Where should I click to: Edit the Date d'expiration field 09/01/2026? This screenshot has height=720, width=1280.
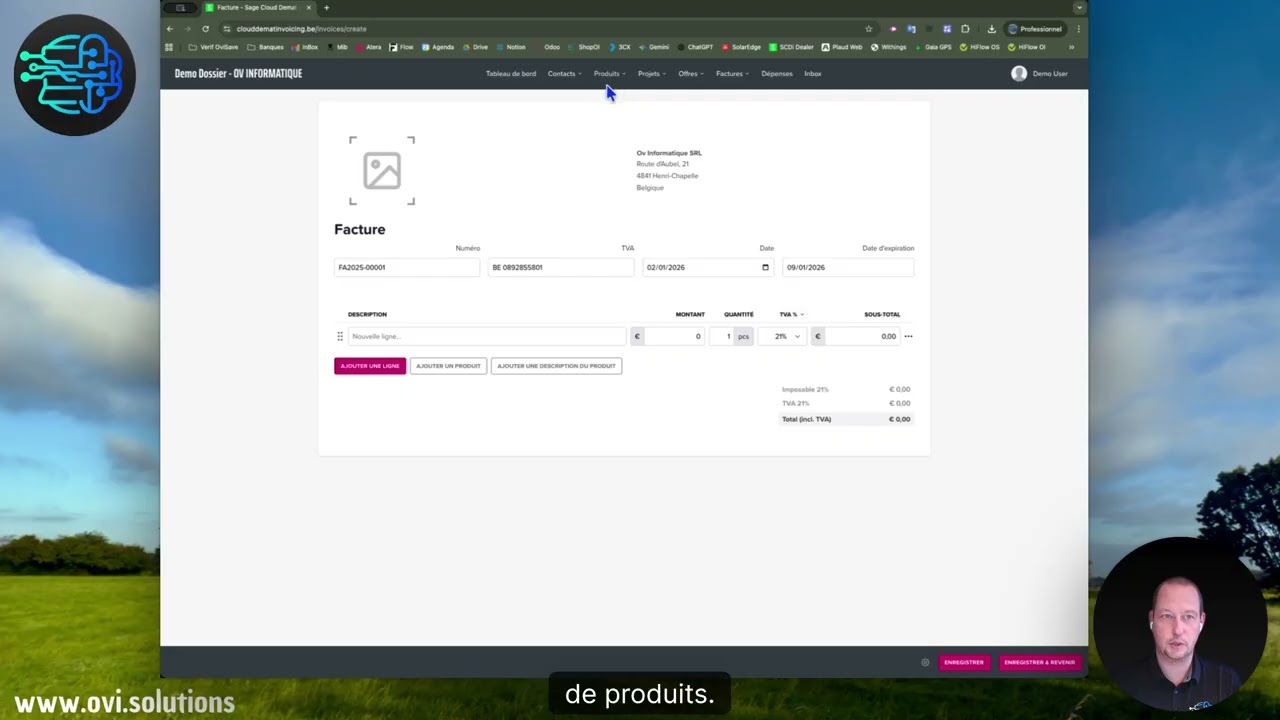[x=848, y=267]
